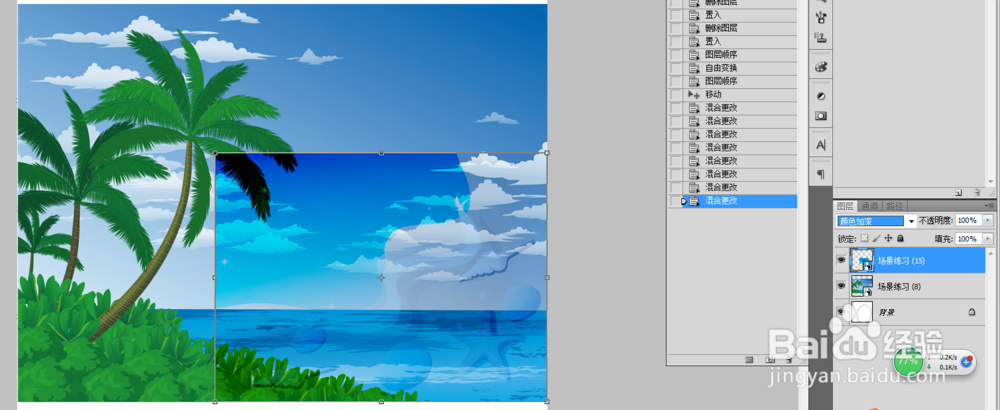Click right-middle transform handle on canvas
The width and height of the screenshot is (1000, 410).
(x=547, y=277)
